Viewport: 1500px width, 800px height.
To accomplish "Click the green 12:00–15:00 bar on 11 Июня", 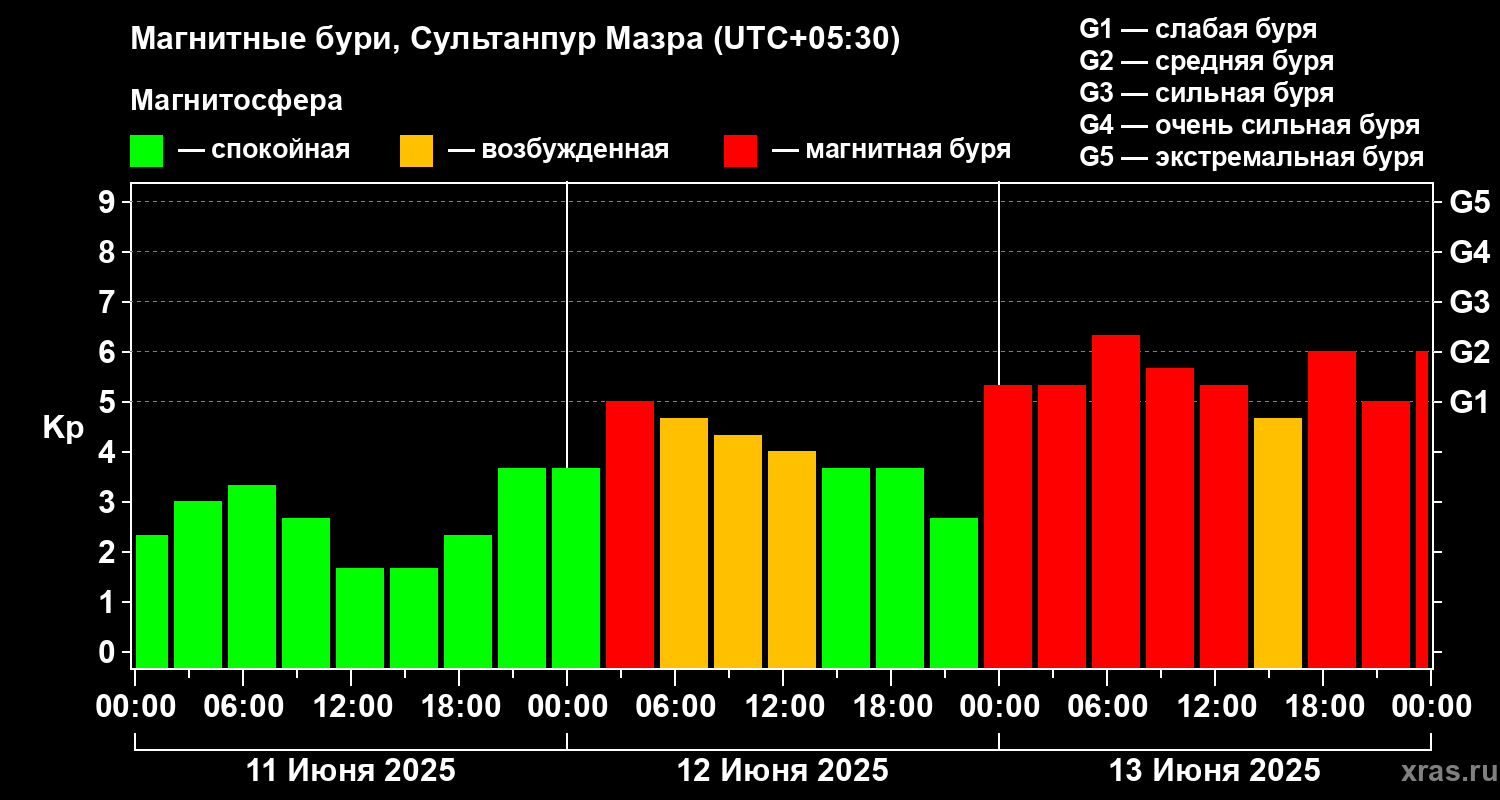I will [360, 617].
